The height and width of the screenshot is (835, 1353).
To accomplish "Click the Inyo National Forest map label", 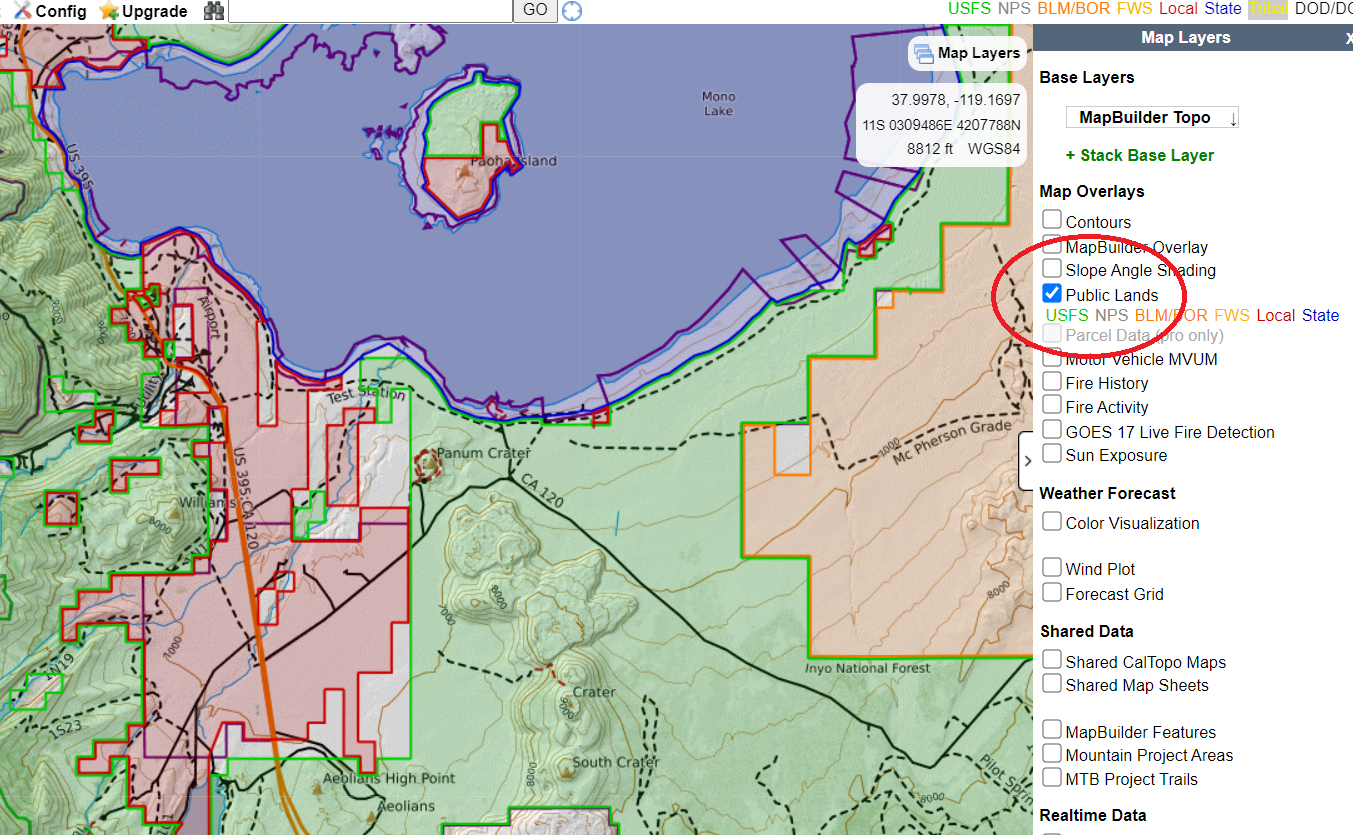I will tap(867, 668).
